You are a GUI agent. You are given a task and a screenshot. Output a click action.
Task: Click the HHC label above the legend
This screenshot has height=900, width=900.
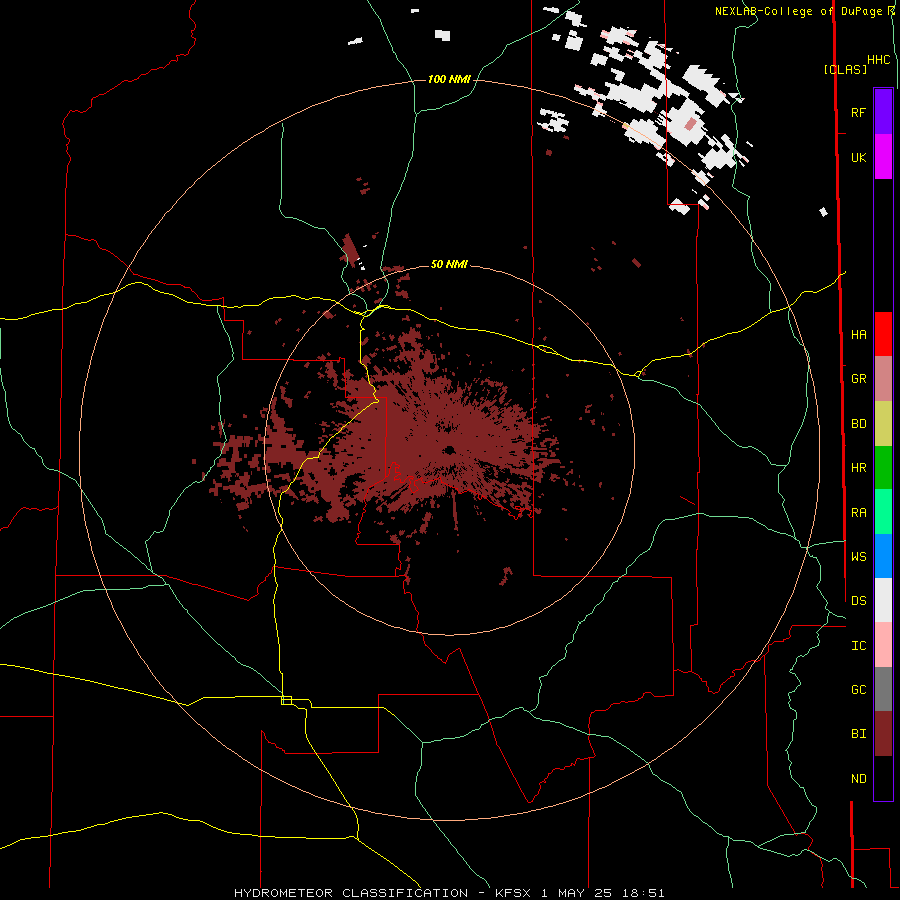(x=879, y=60)
